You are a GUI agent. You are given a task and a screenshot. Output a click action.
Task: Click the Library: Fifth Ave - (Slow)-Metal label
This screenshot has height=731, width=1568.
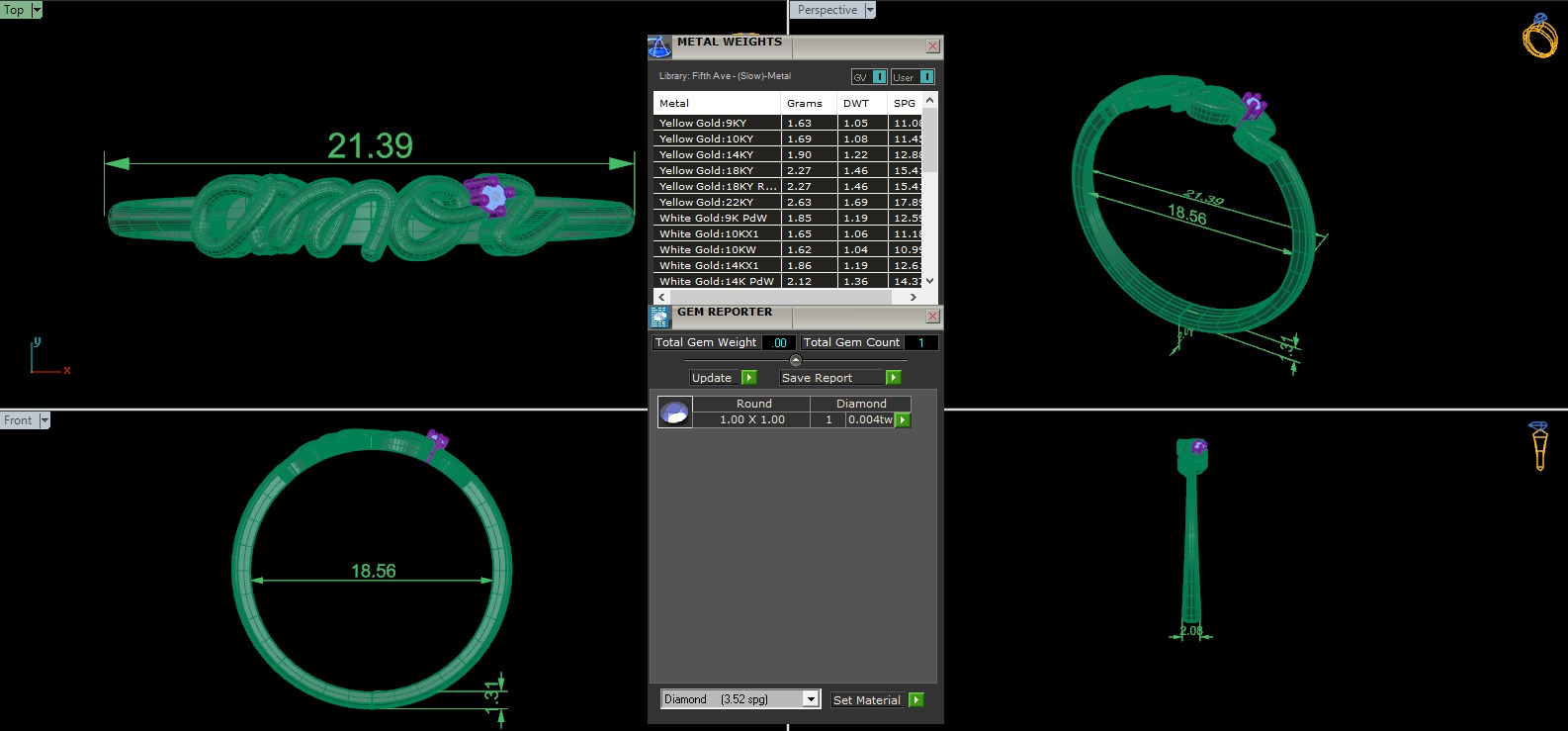click(x=725, y=76)
